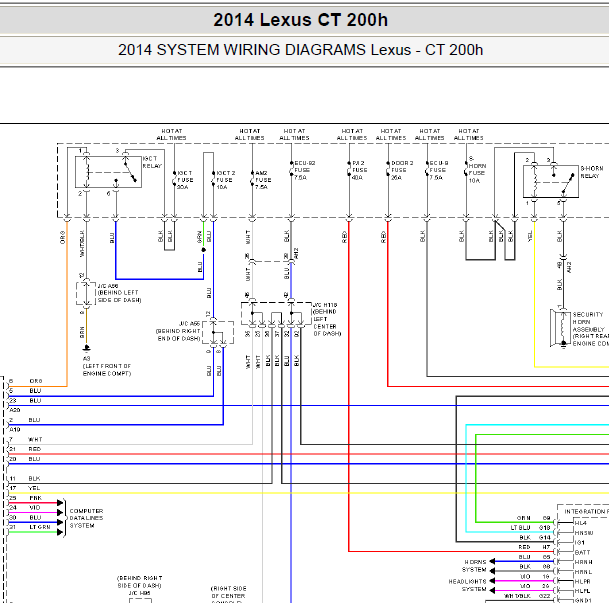Click the 2014 Lexus CT 200h title
This screenshot has width=609, height=603.
pyautogui.click(x=300, y=20)
